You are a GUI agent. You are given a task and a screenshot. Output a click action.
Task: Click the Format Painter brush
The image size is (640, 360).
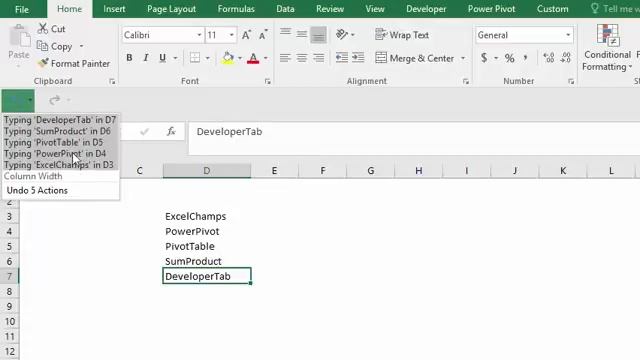[42, 63]
